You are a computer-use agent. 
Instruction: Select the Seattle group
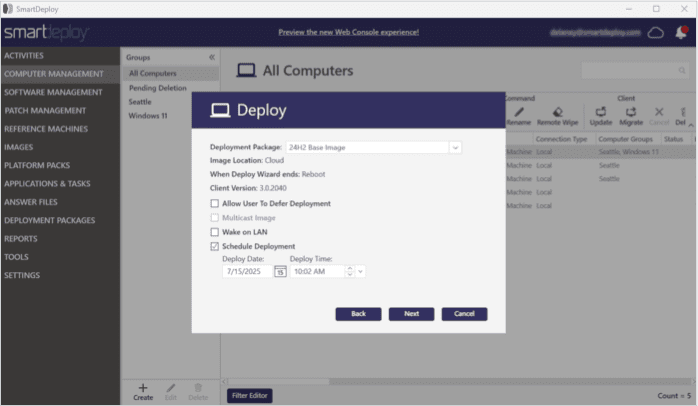tap(140, 102)
